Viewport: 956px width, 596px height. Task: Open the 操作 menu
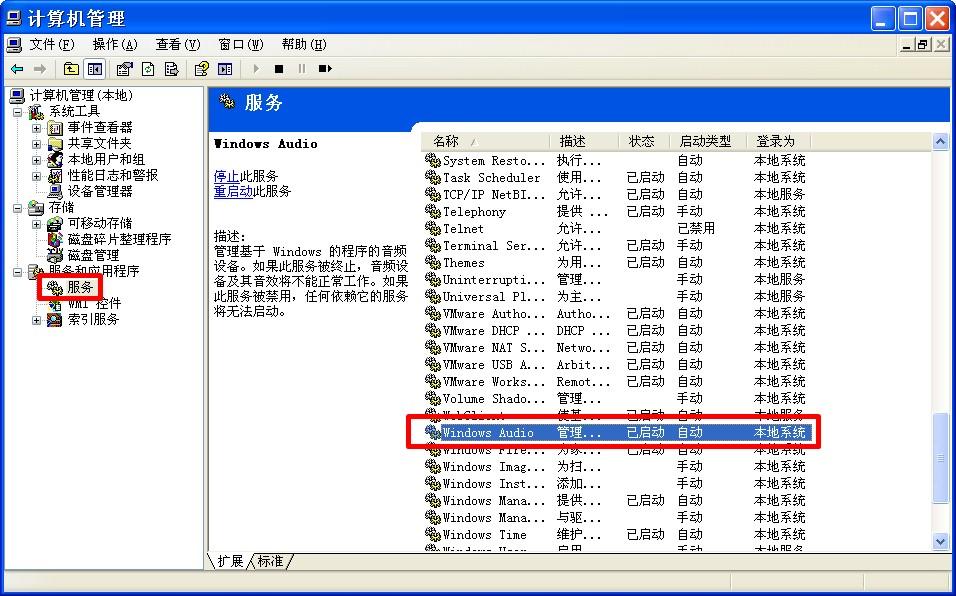click(x=114, y=44)
